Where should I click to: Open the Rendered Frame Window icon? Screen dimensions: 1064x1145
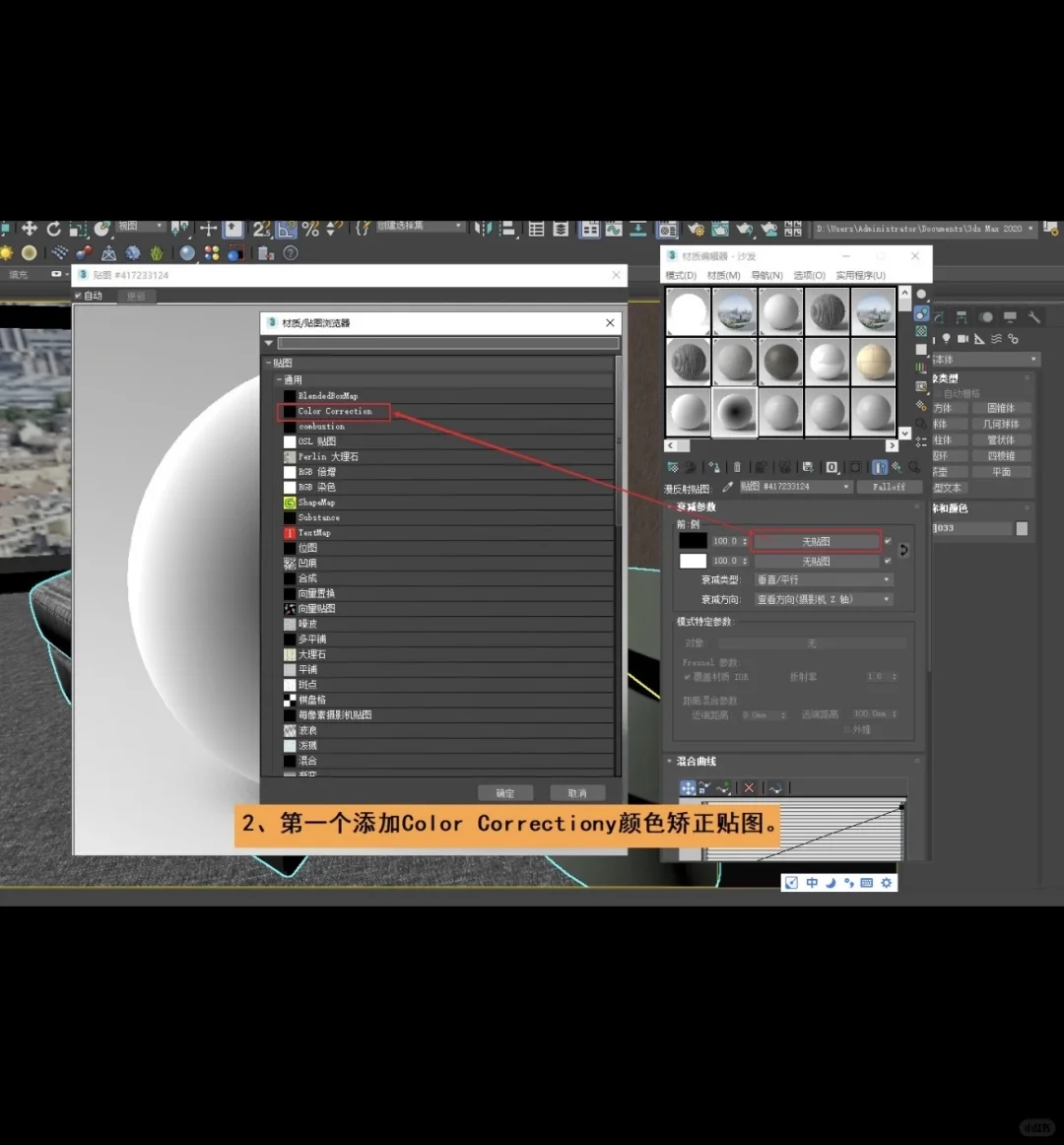click(719, 230)
